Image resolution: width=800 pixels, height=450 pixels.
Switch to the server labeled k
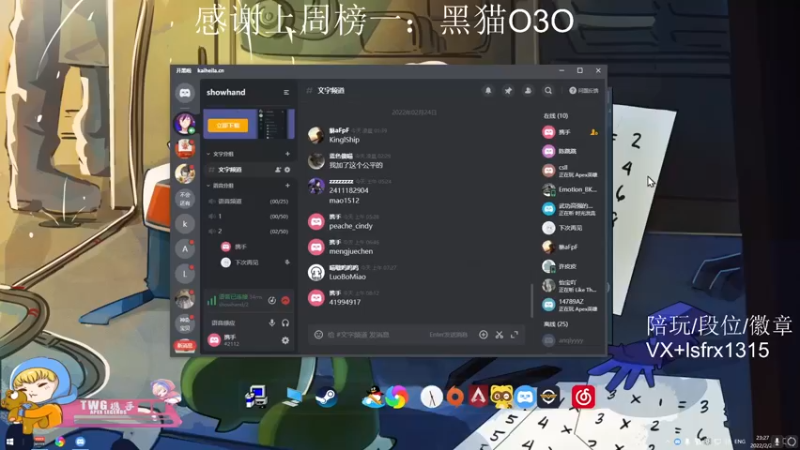click(185, 224)
